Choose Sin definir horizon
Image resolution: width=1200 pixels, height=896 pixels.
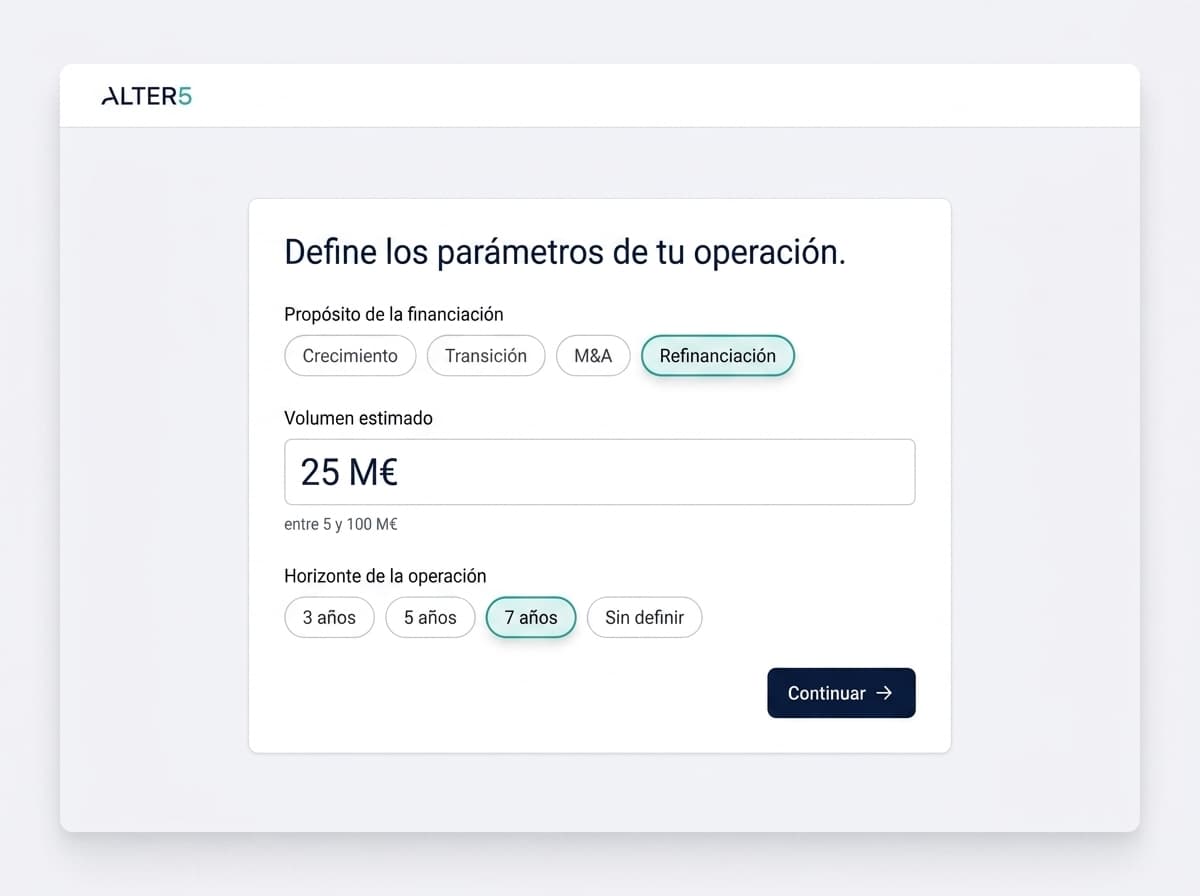(x=645, y=617)
